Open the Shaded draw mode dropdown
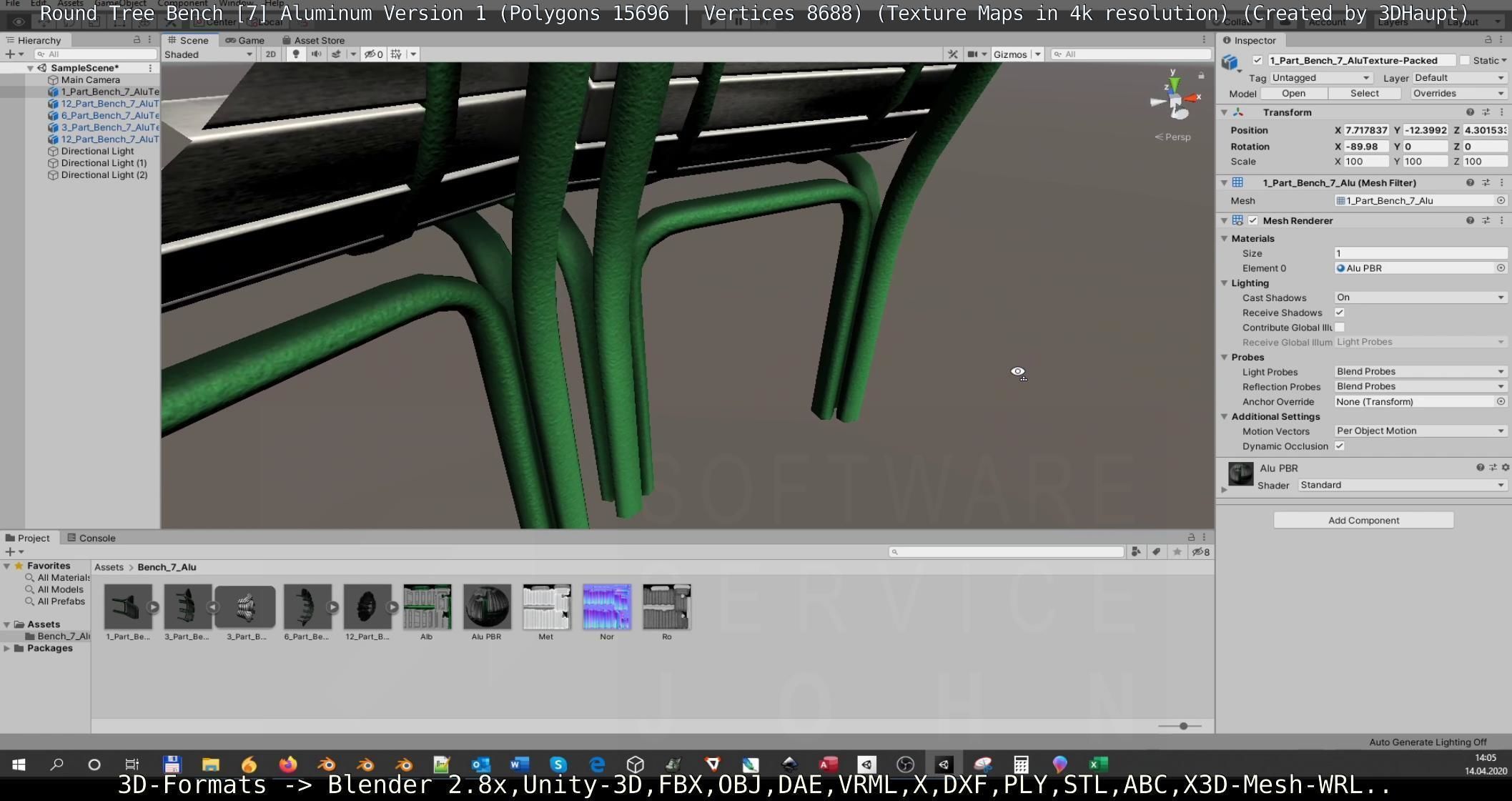1512x801 pixels. pyautogui.click(x=208, y=54)
